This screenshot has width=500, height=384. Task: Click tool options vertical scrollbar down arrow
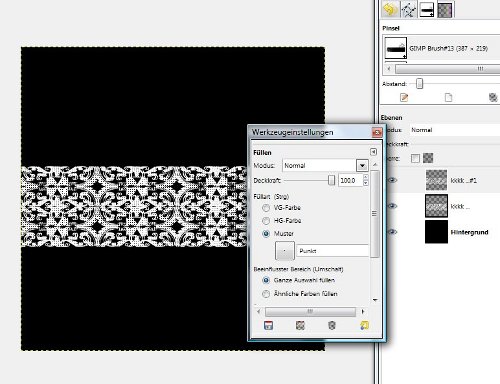(x=375, y=300)
